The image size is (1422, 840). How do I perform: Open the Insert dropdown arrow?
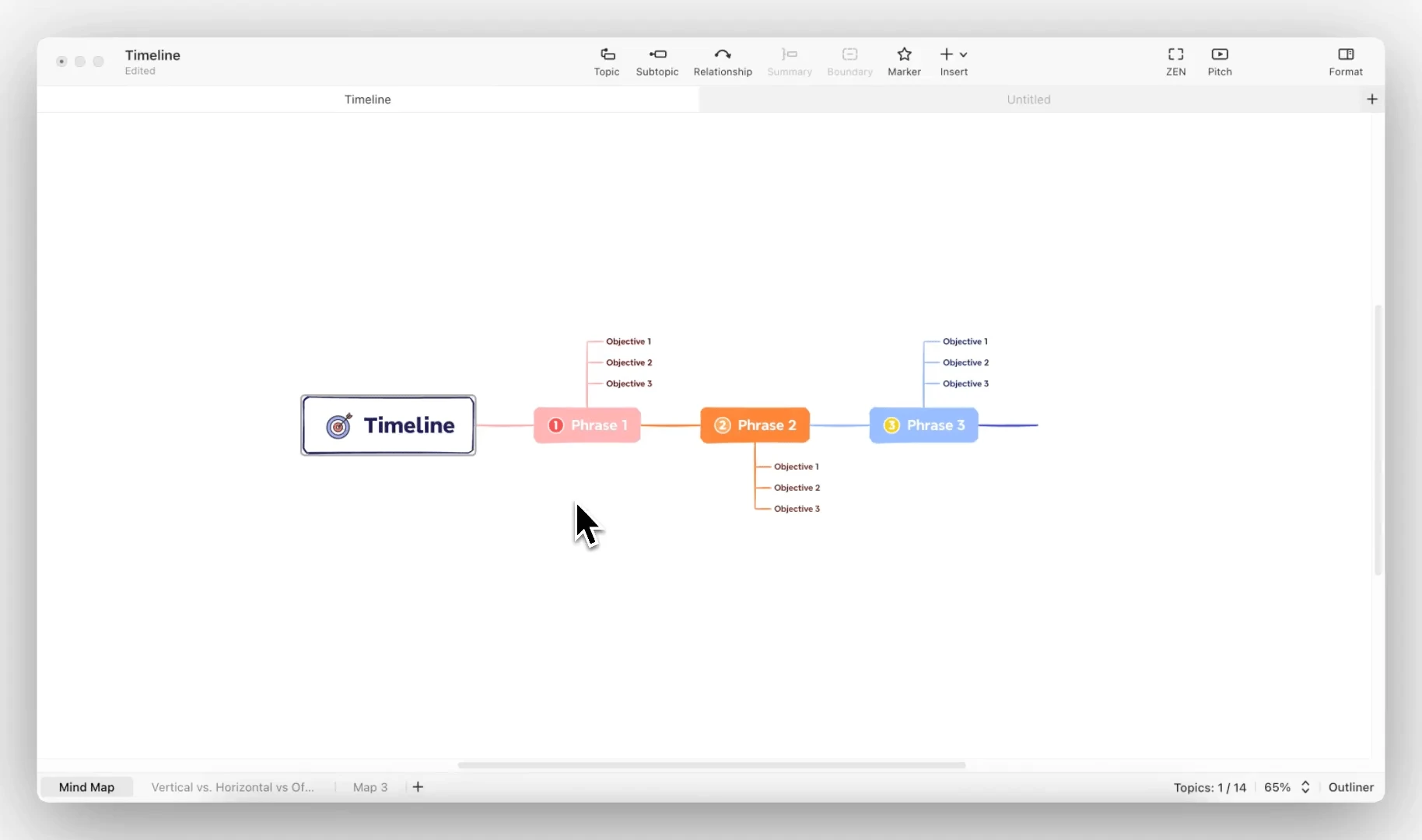coord(964,54)
